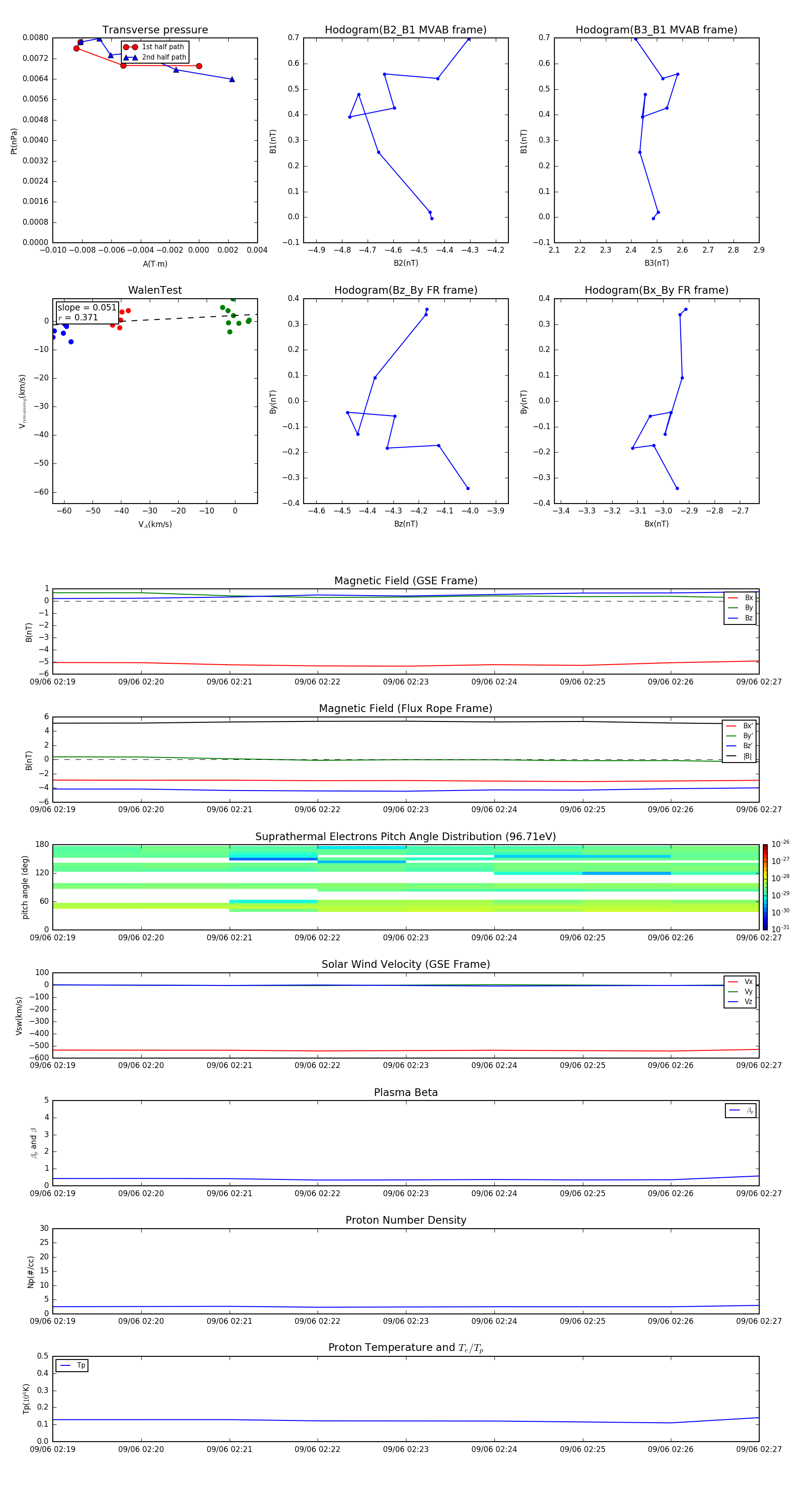Image resolution: width=812 pixels, height=1489 pixels.
Task: Click the "Bz(nT)" x-axis label
Action: click(406, 524)
